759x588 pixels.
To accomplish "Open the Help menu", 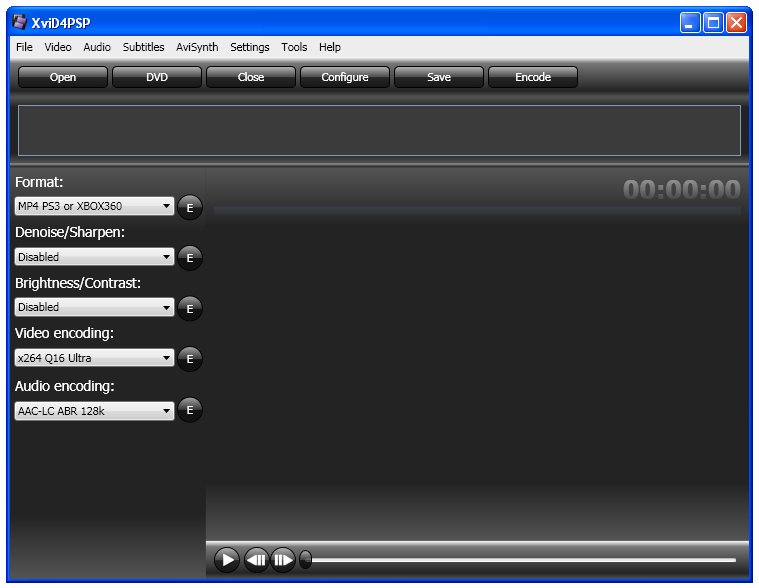I will tap(330, 47).
